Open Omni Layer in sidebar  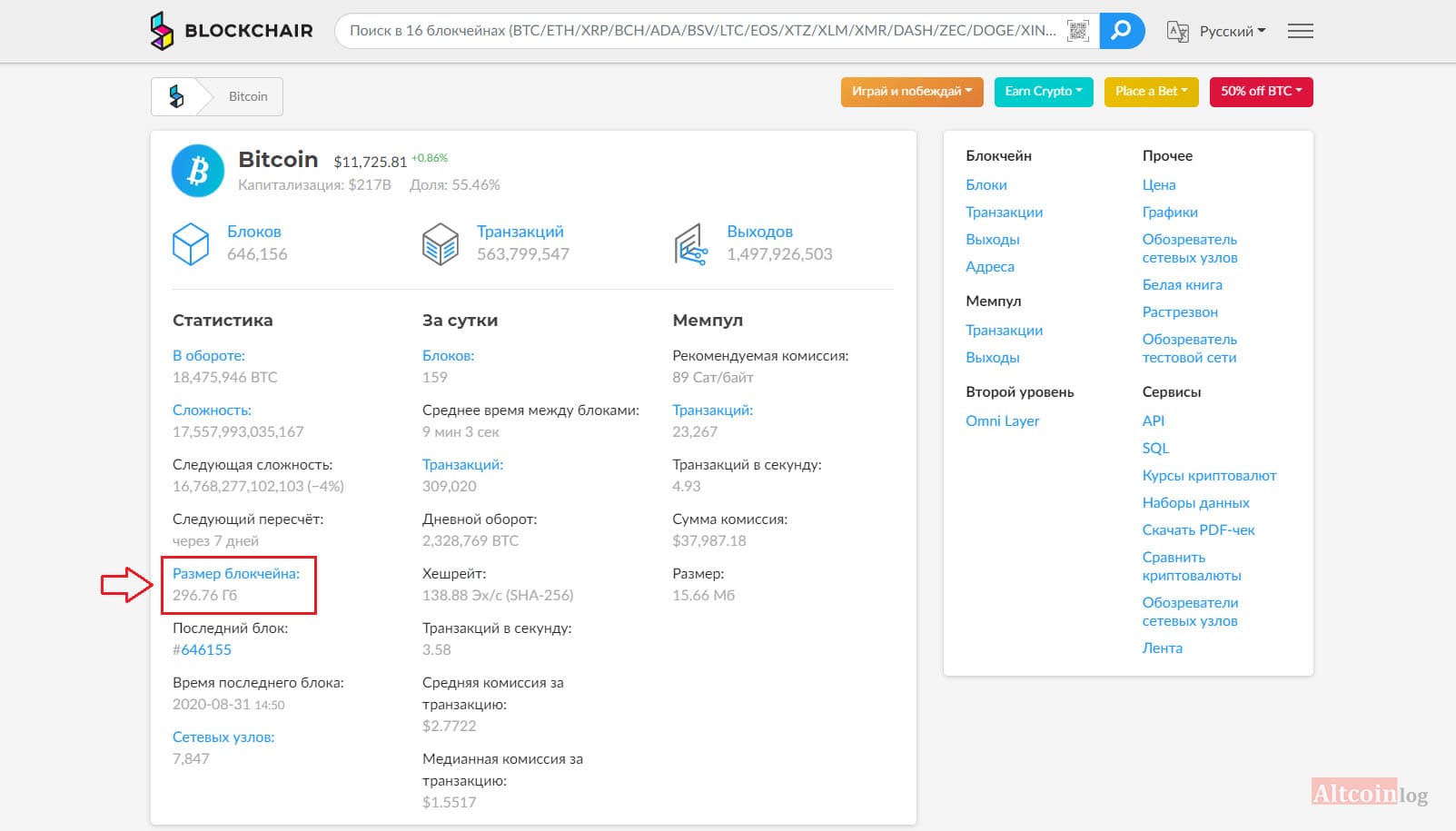coord(1003,421)
